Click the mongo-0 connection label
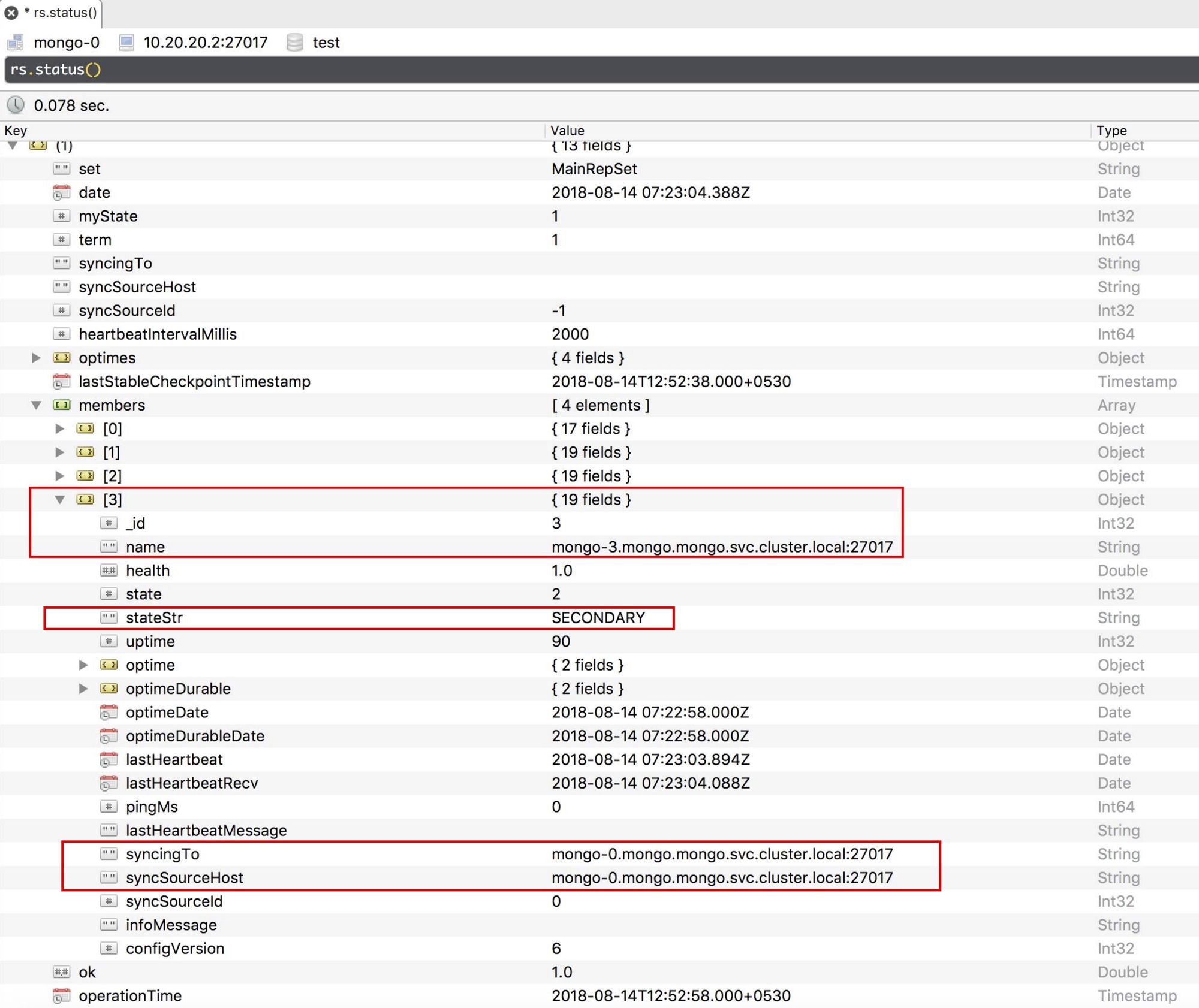 (67, 43)
